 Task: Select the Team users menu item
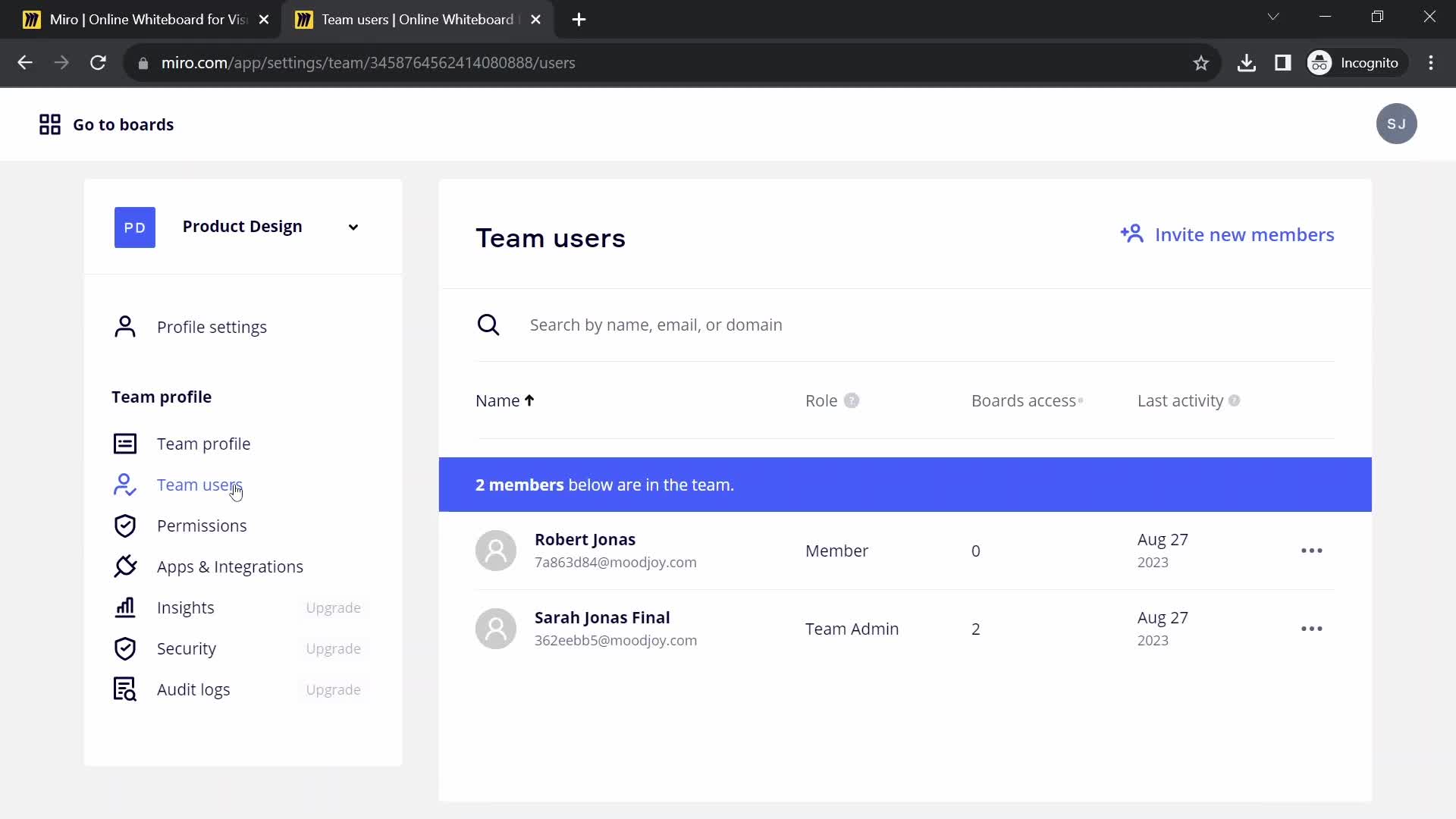click(200, 484)
